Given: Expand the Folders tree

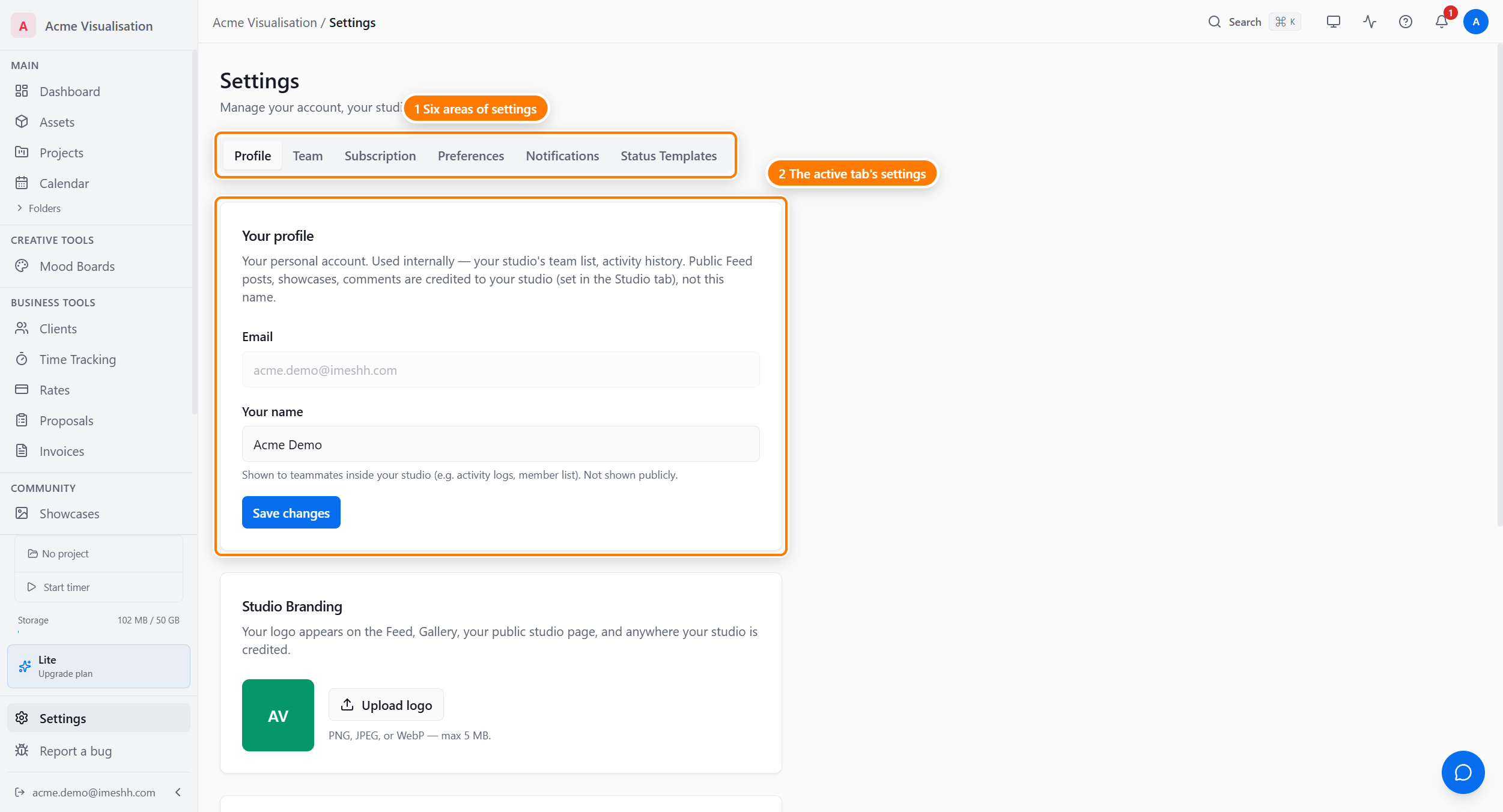Looking at the screenshot, I should pyautogui.click(x=39, y=208).
